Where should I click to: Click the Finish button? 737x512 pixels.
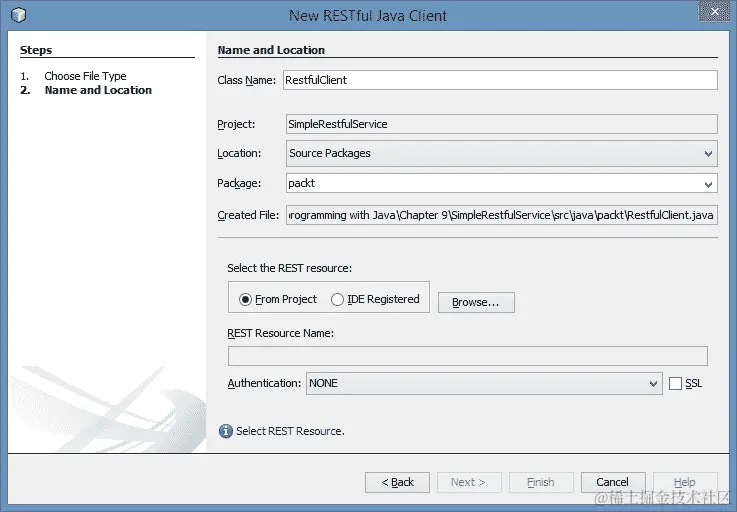pos(541,482)
